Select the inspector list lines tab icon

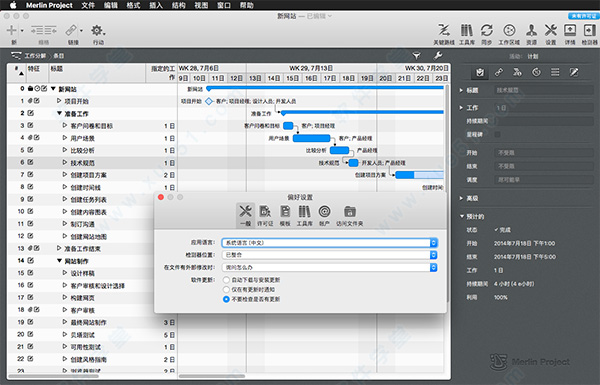click(555, 72)
